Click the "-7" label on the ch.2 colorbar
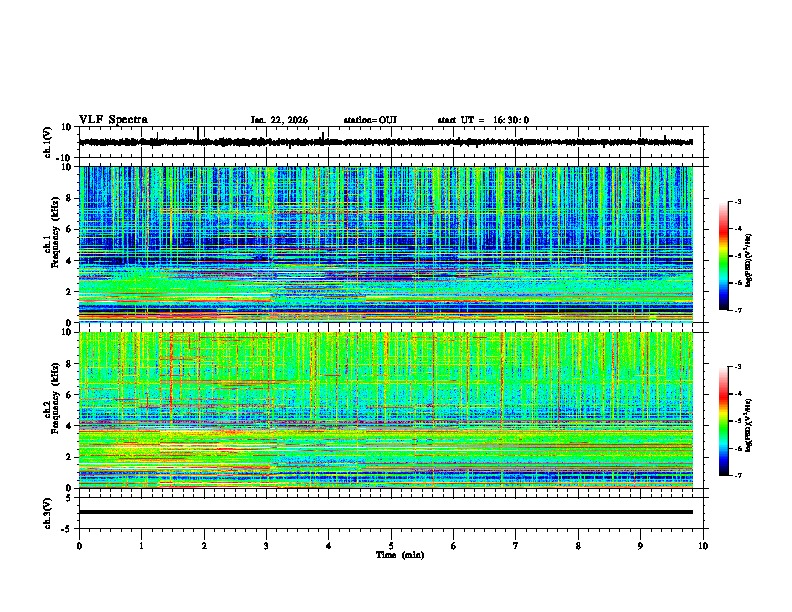 (737, 475)
